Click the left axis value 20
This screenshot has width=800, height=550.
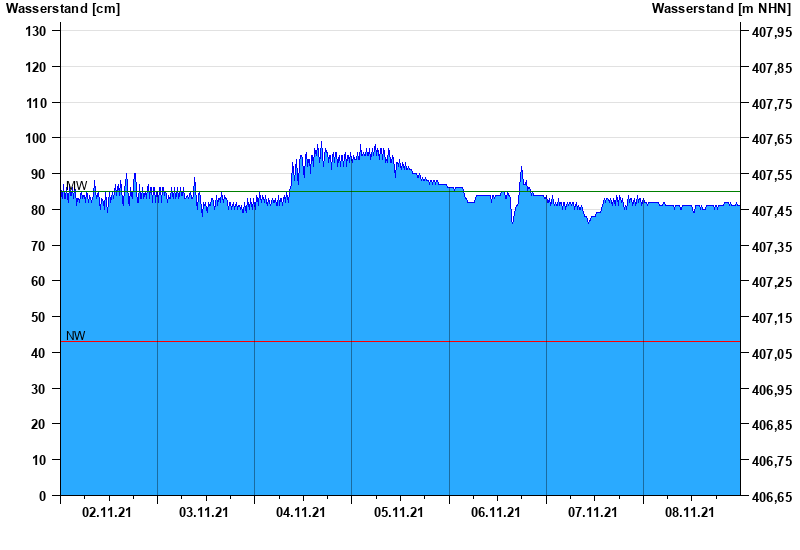coord(39,424)
